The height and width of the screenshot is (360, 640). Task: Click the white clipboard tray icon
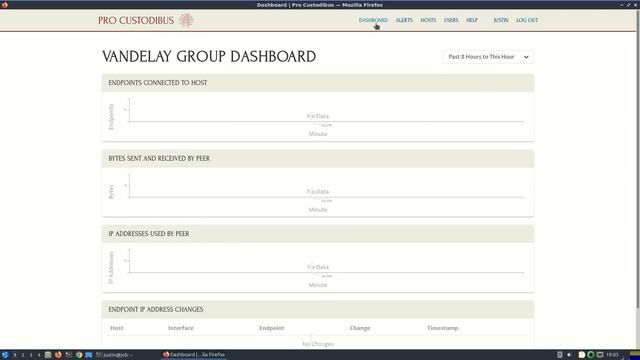582,355
